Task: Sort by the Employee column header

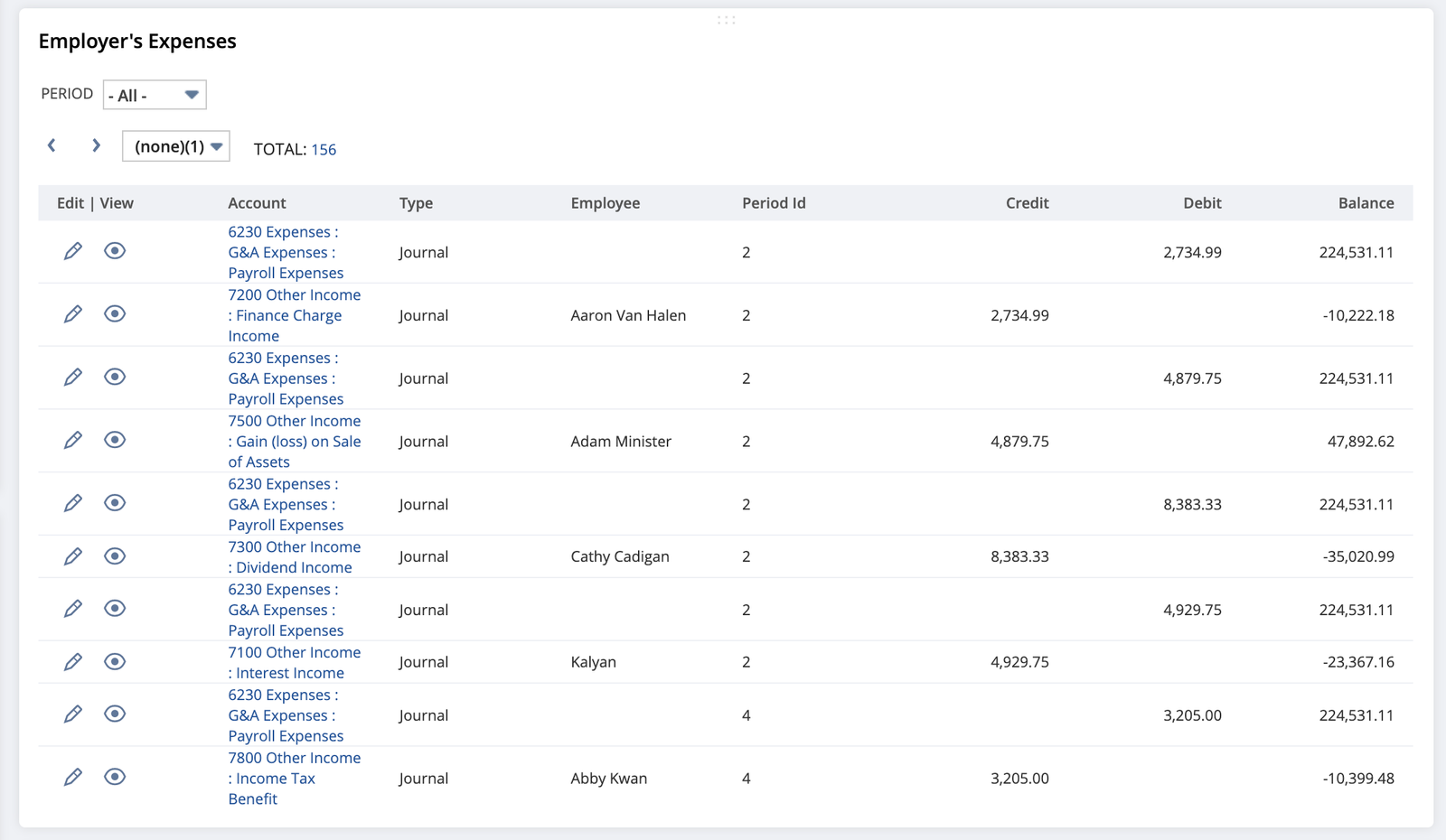Action: pos(606,203)
